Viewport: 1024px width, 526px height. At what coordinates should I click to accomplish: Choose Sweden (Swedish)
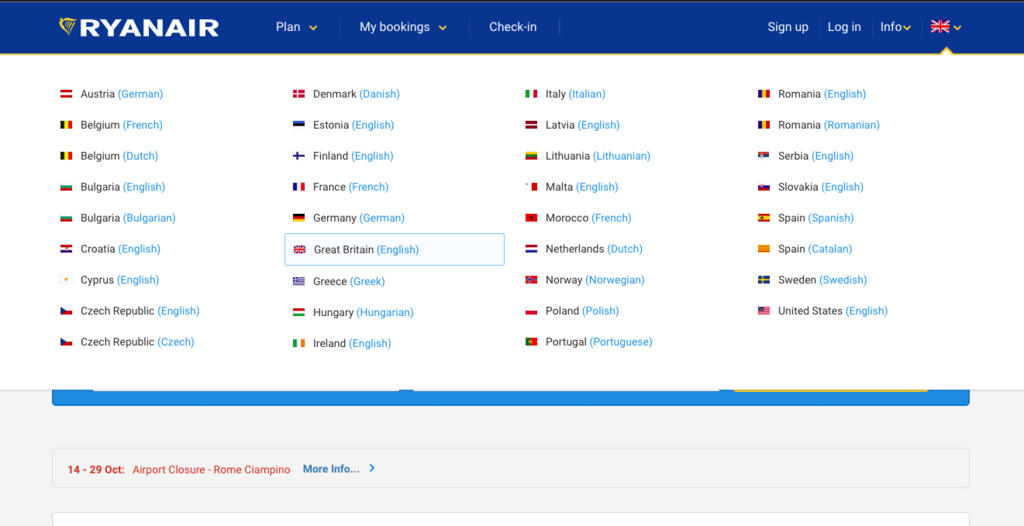(x=822, y=280)
